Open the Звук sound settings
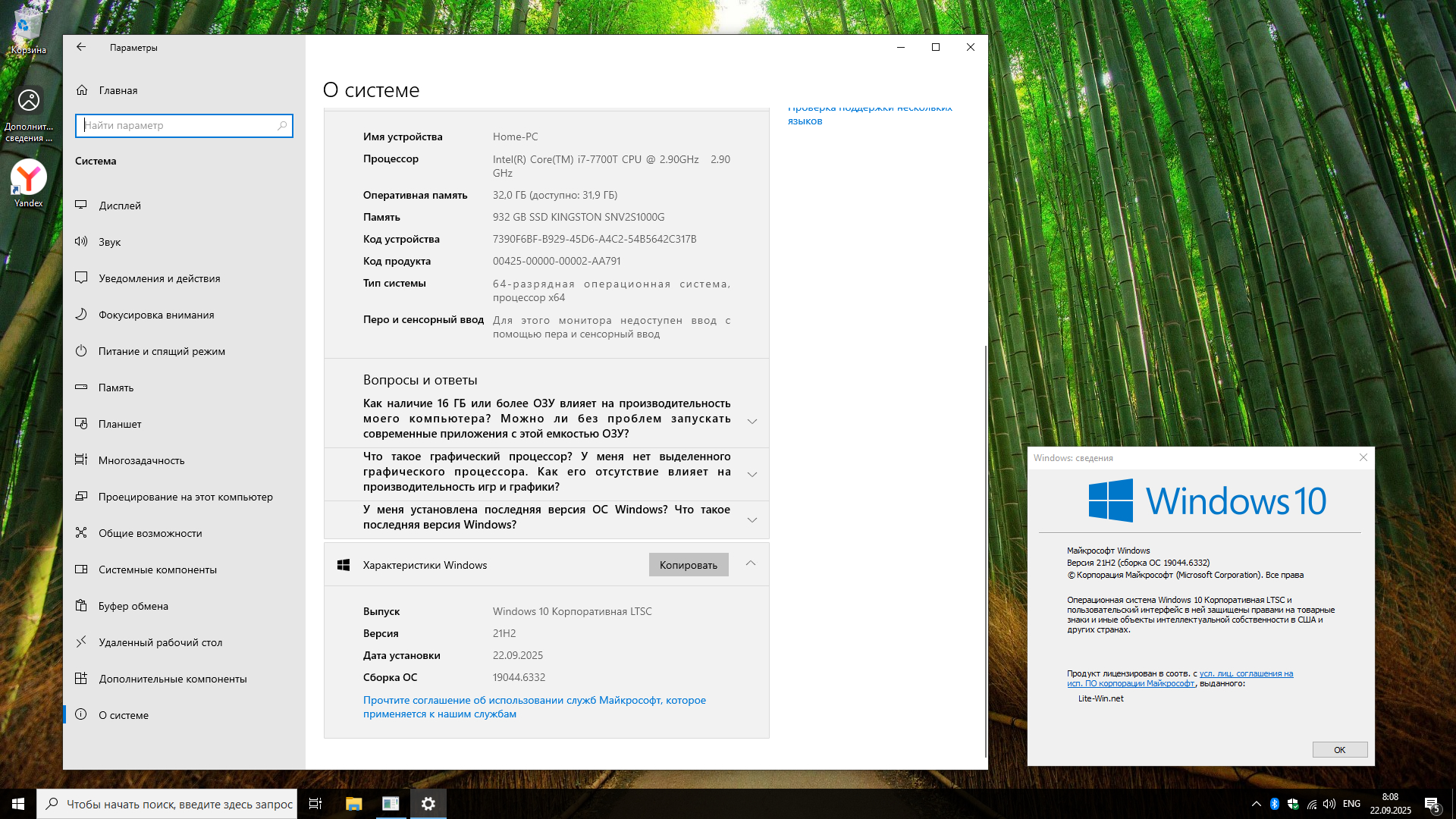 point(109,242)
